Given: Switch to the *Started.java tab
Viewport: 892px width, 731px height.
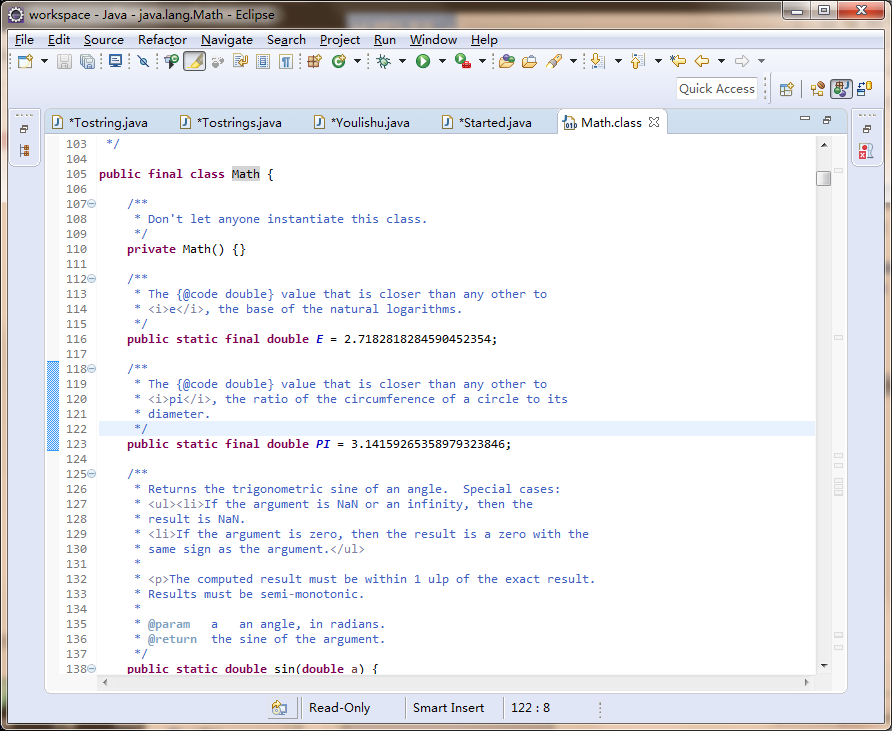Looking at the screenshot, I should pos(488,122).
